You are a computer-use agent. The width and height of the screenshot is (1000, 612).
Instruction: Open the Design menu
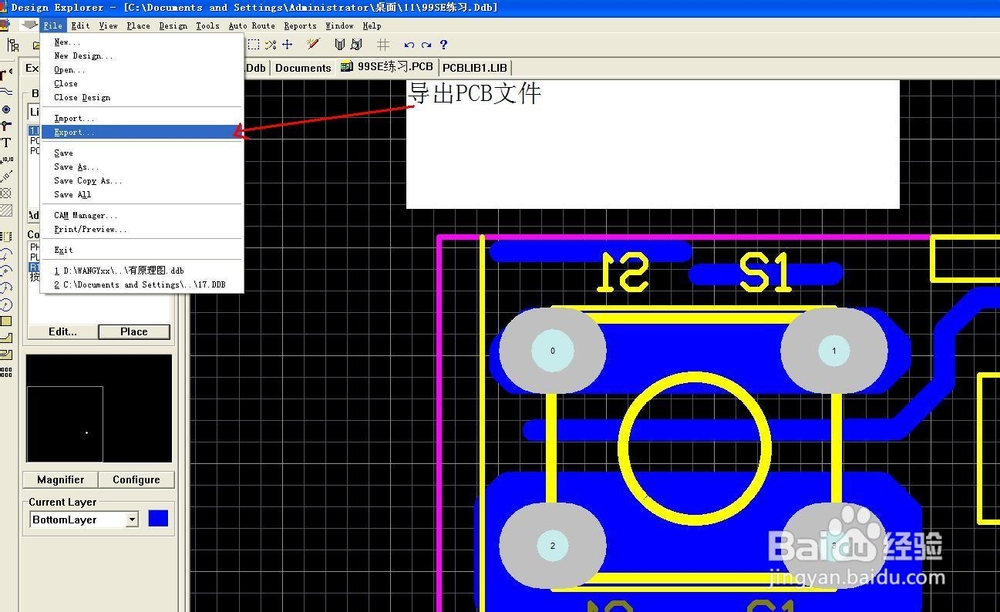(173, 26)
